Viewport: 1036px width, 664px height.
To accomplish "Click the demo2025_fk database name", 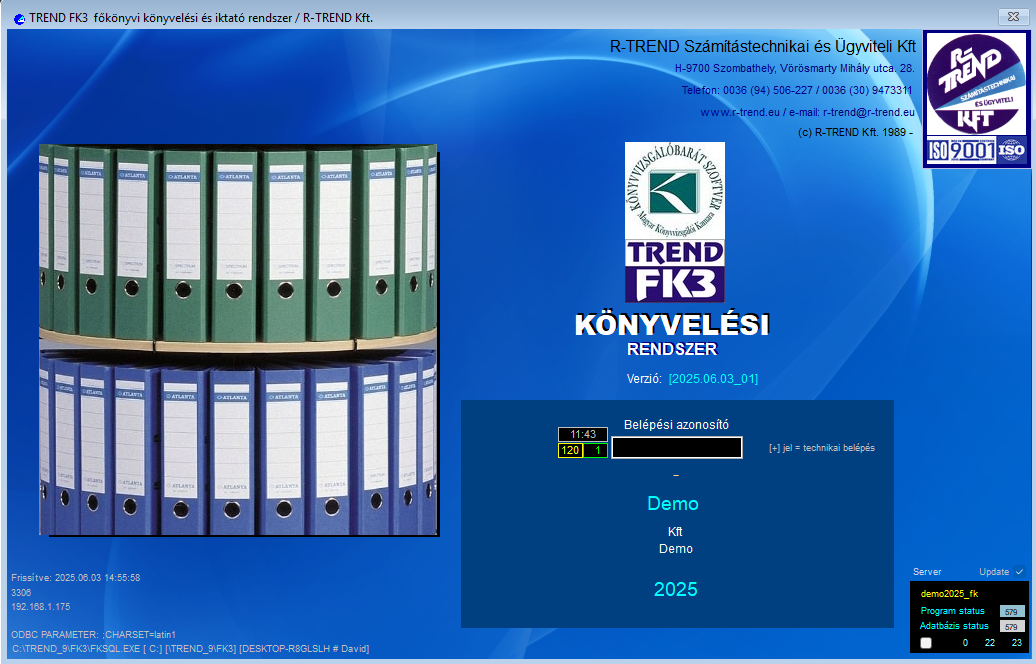I will [x=949, y=594].
